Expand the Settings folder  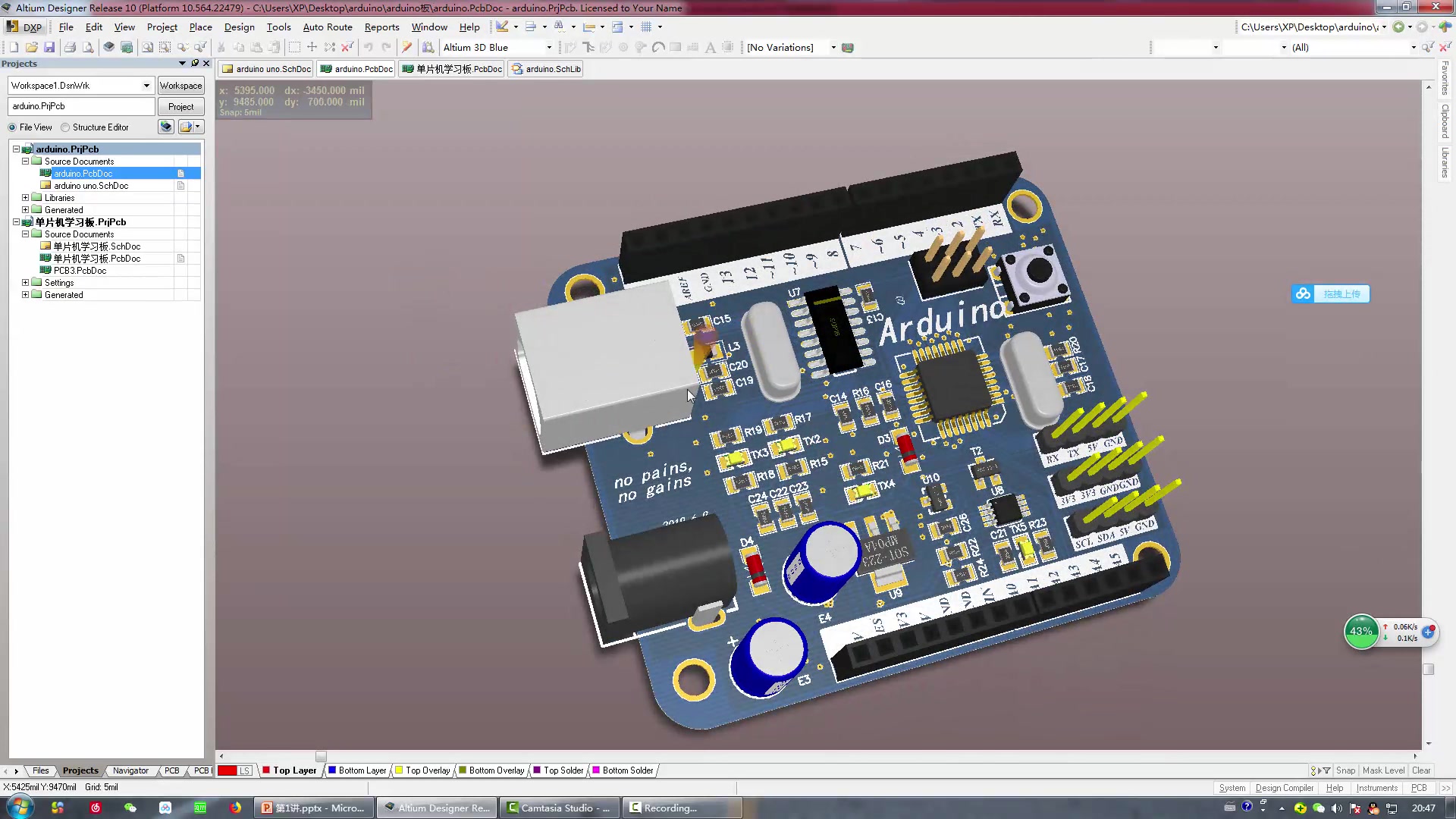pos(25,283)
